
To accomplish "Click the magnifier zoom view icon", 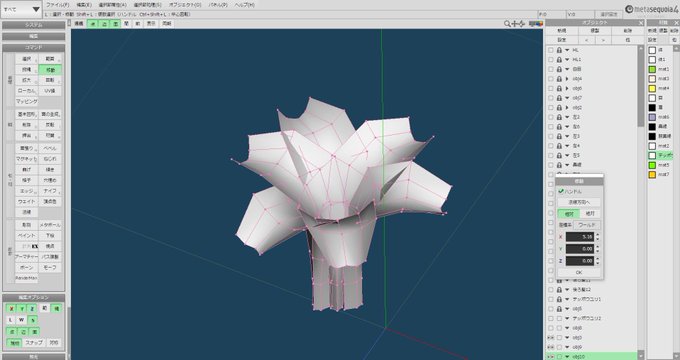I will (x=507, y=24).
